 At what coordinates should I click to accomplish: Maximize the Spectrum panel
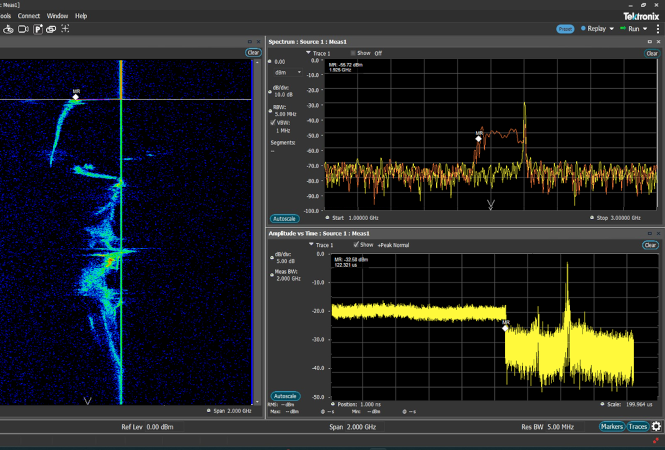click(649, 42)
